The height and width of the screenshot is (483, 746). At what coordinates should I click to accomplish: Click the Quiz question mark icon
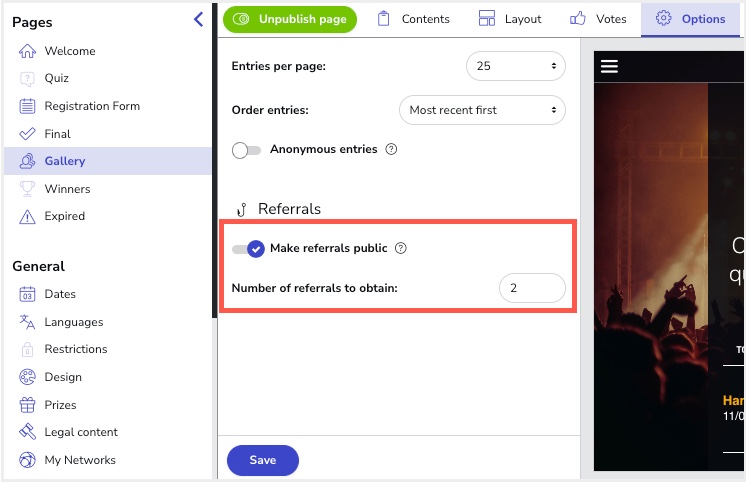pyautogui.click(x=27, y=79)
